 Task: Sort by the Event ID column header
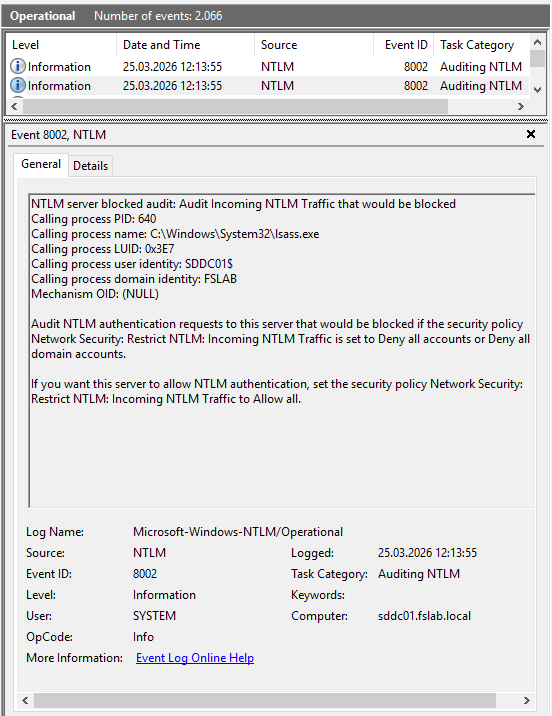pos(404,45)
